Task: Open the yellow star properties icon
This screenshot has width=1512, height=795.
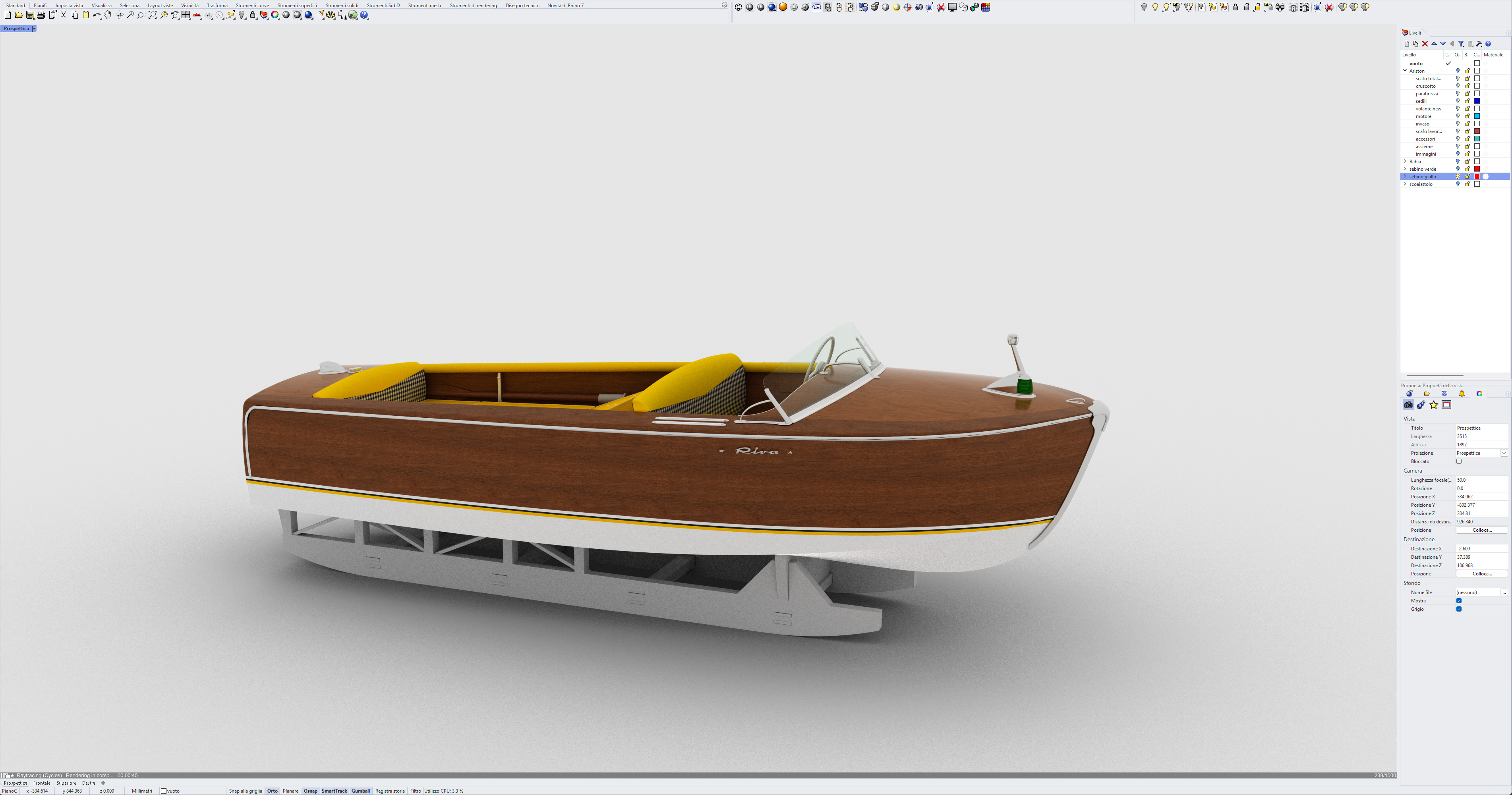Action: coord(1433,405)
